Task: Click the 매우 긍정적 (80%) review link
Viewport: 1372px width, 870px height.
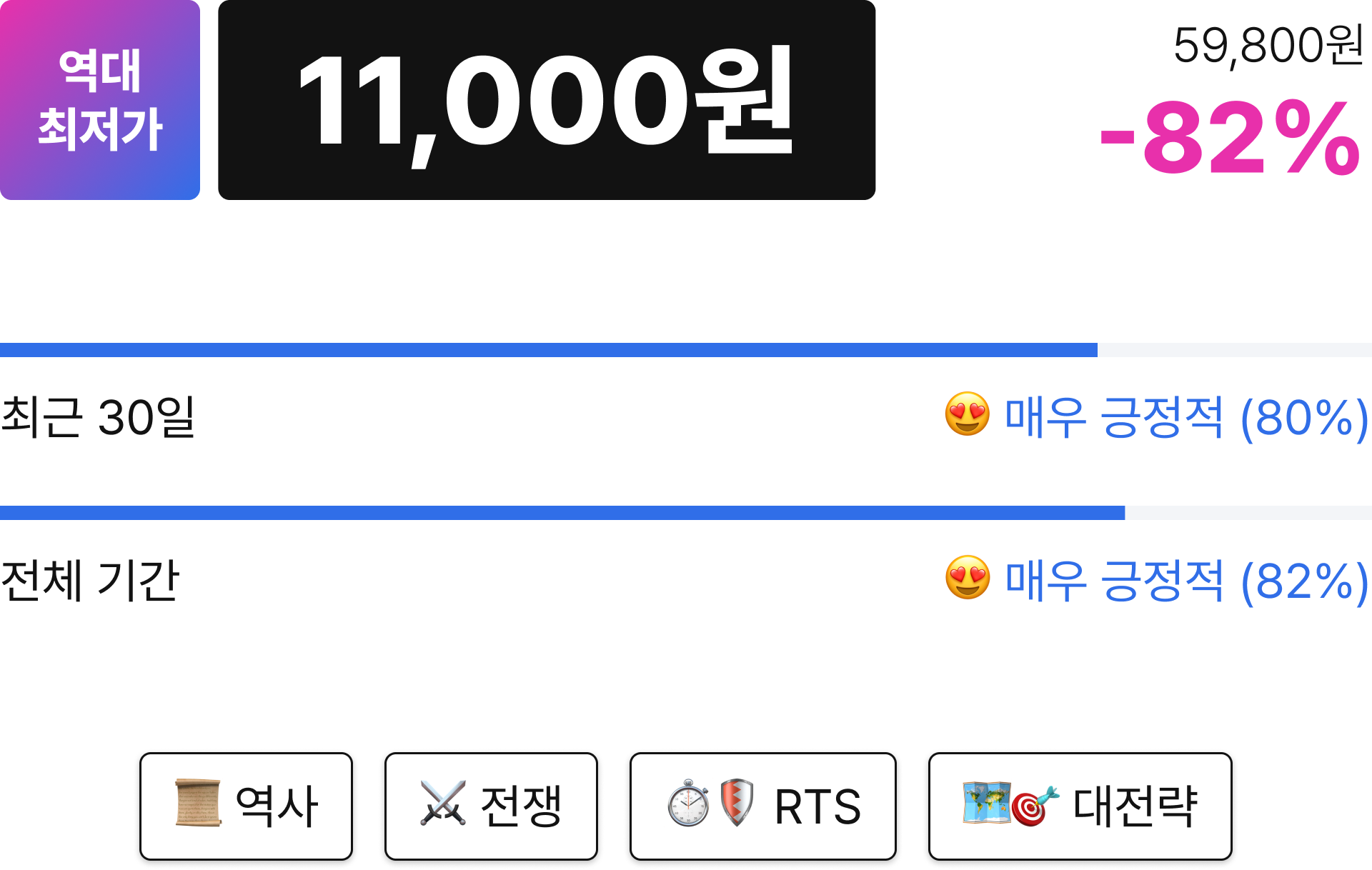Action: tap(1187, 418)
